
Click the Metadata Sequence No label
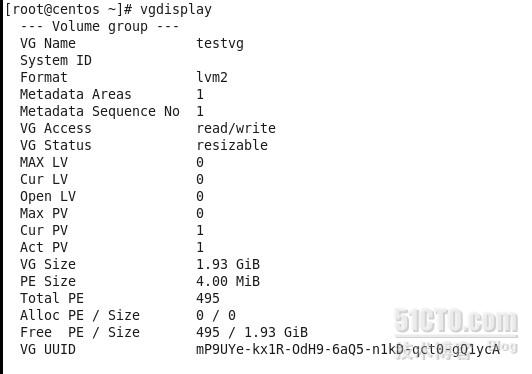[x=100, y=111]
